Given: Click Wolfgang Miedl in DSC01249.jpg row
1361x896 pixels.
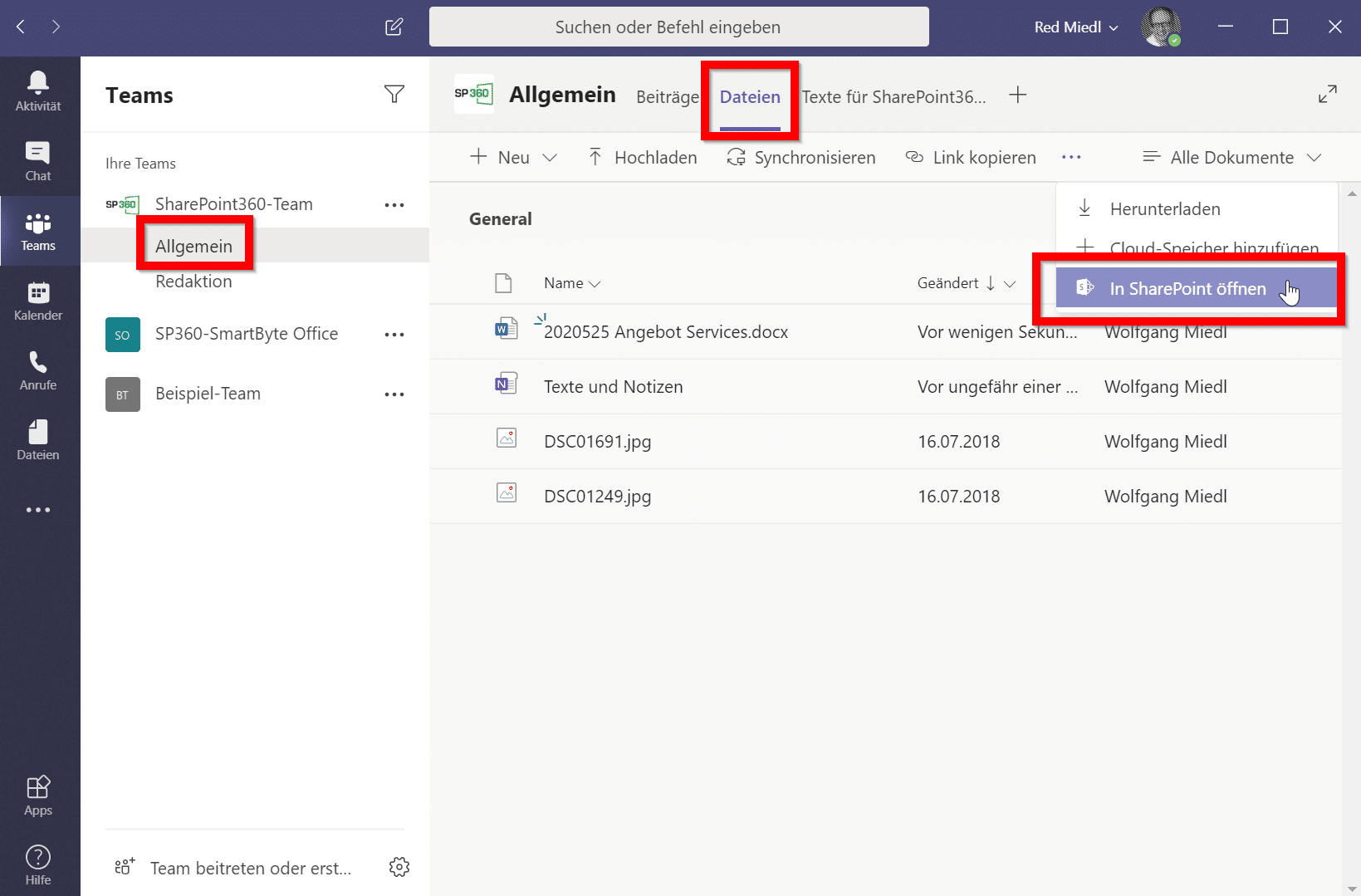Looking at the screenshot, I should pyautogui.click(x=1166, y=497).
